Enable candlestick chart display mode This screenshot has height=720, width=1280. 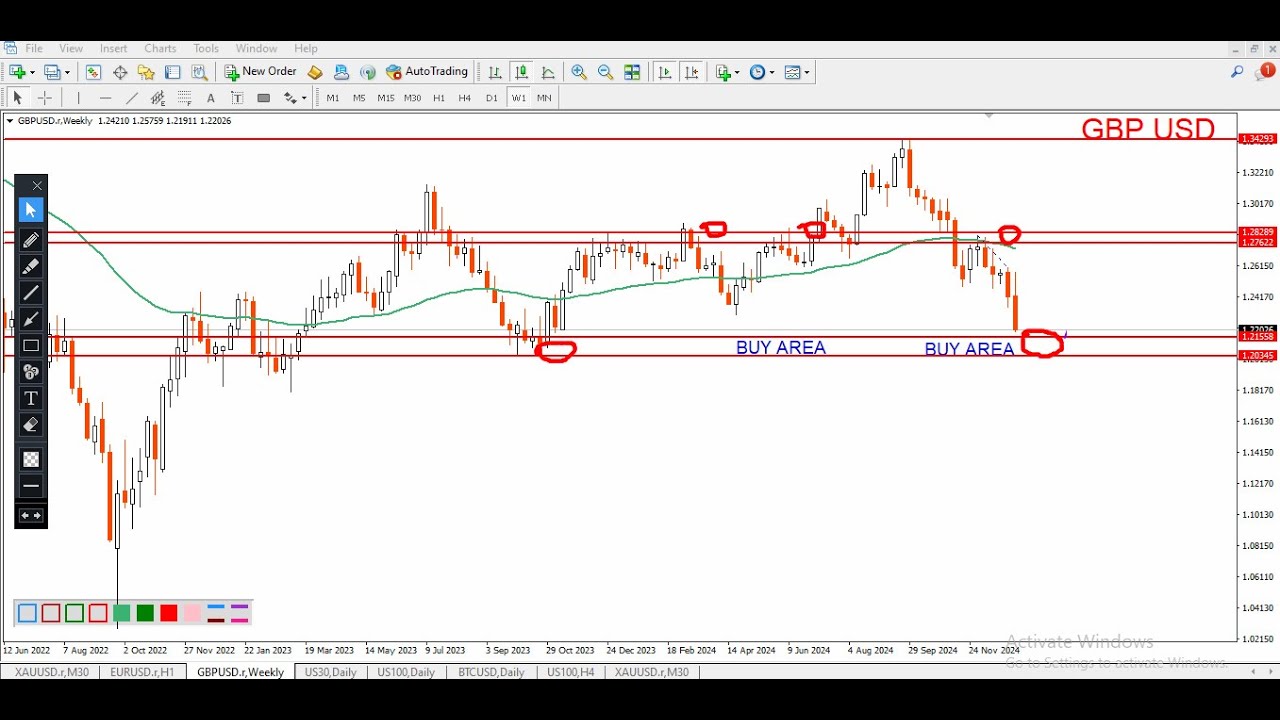click(521, 72)
